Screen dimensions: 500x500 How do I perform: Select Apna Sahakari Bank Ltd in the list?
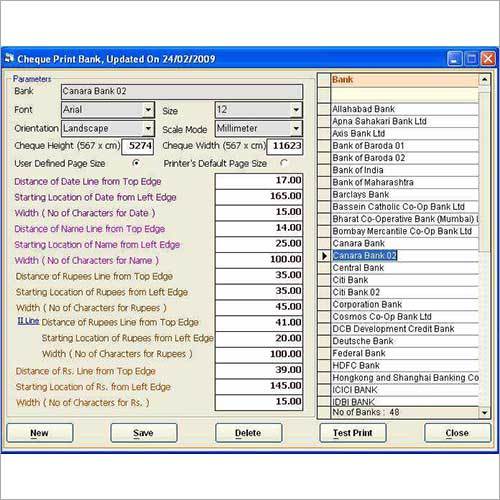(x=405, y=121)
